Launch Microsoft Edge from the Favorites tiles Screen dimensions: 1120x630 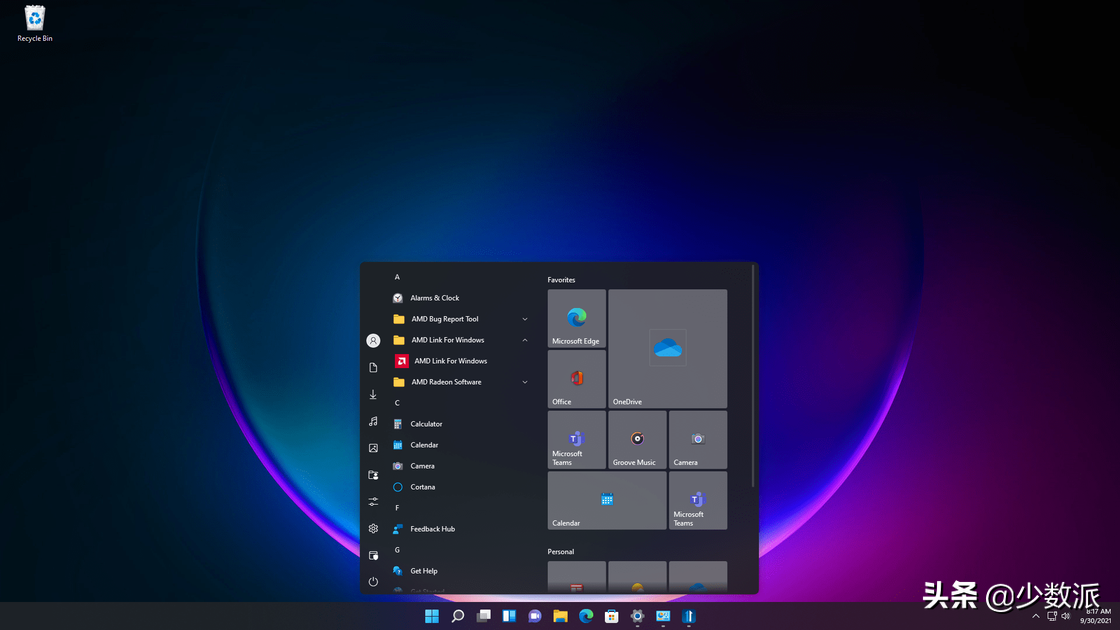(x=576, y=318)
